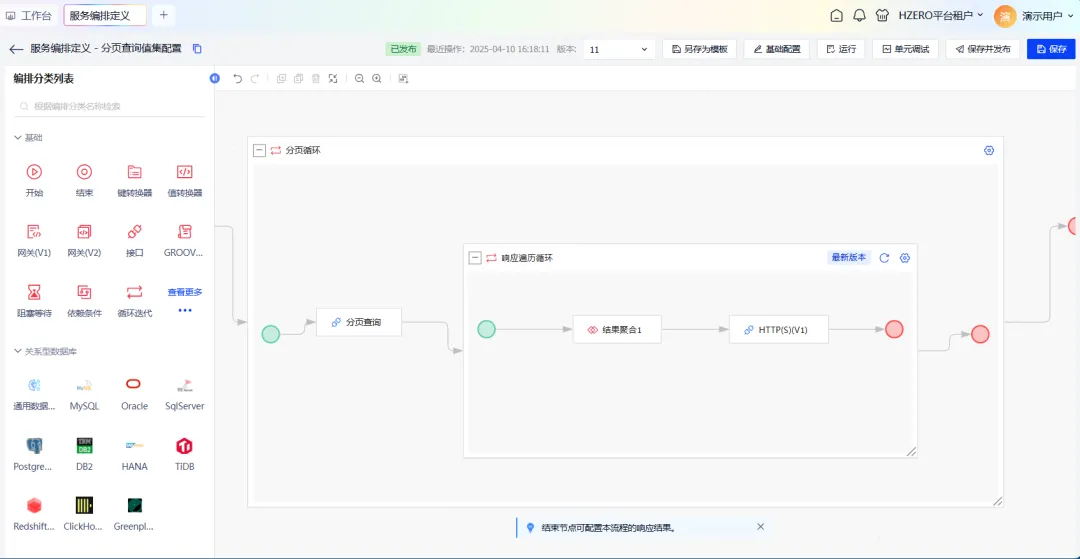The image size is (1080, 559).
Task: Open 基础配置 settings
Action: coord(776,50)
